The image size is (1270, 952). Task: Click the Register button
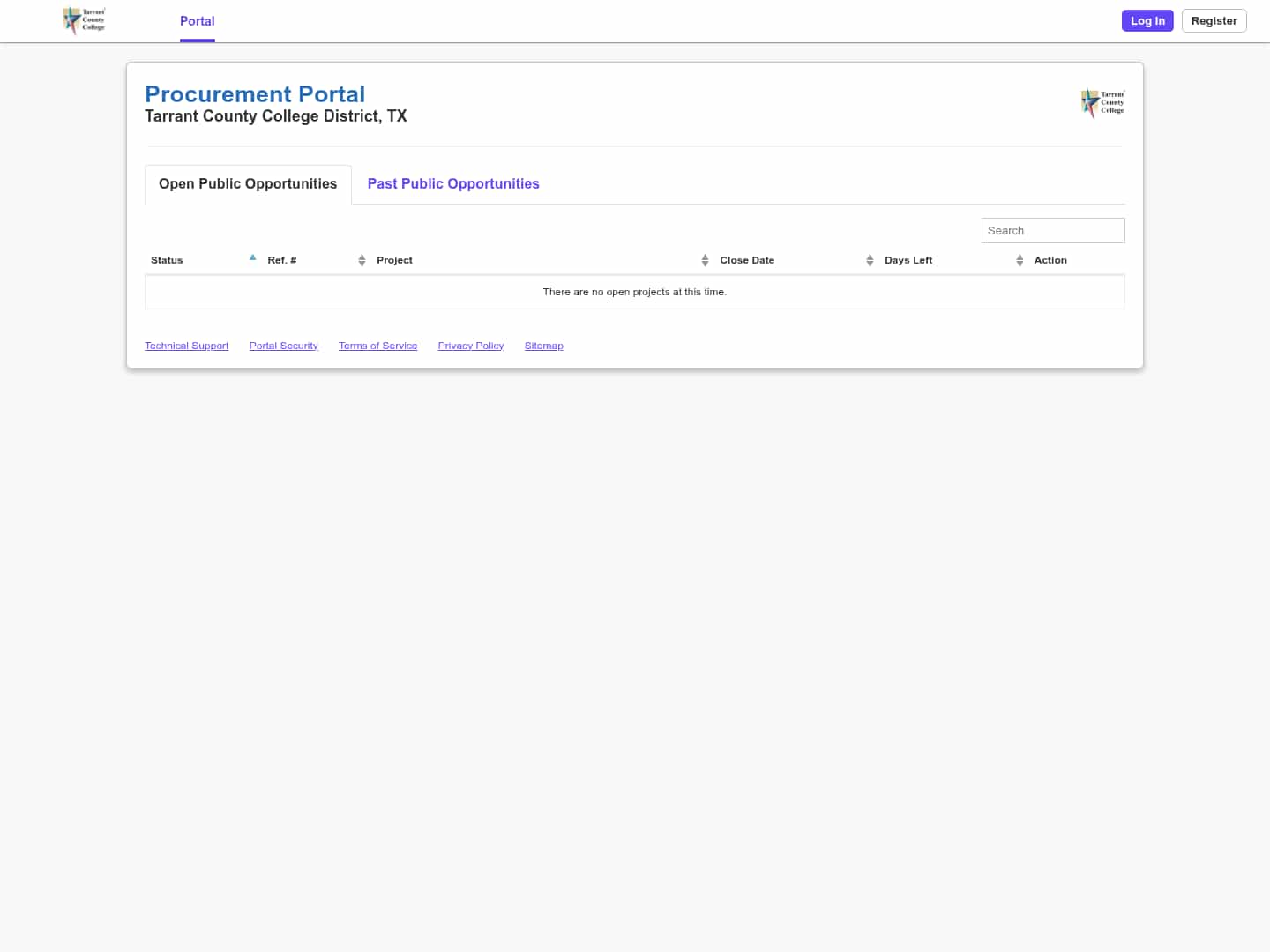click(1214, 21)
